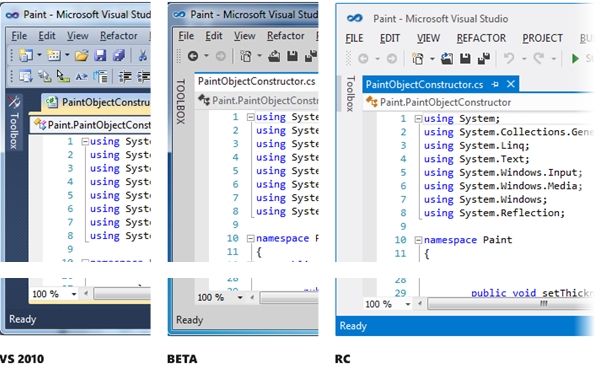Click the 'A' text icon in VS 2010 second toolbar
The width and height of the screenshot is (600, 372).
[x=81, y=77]
